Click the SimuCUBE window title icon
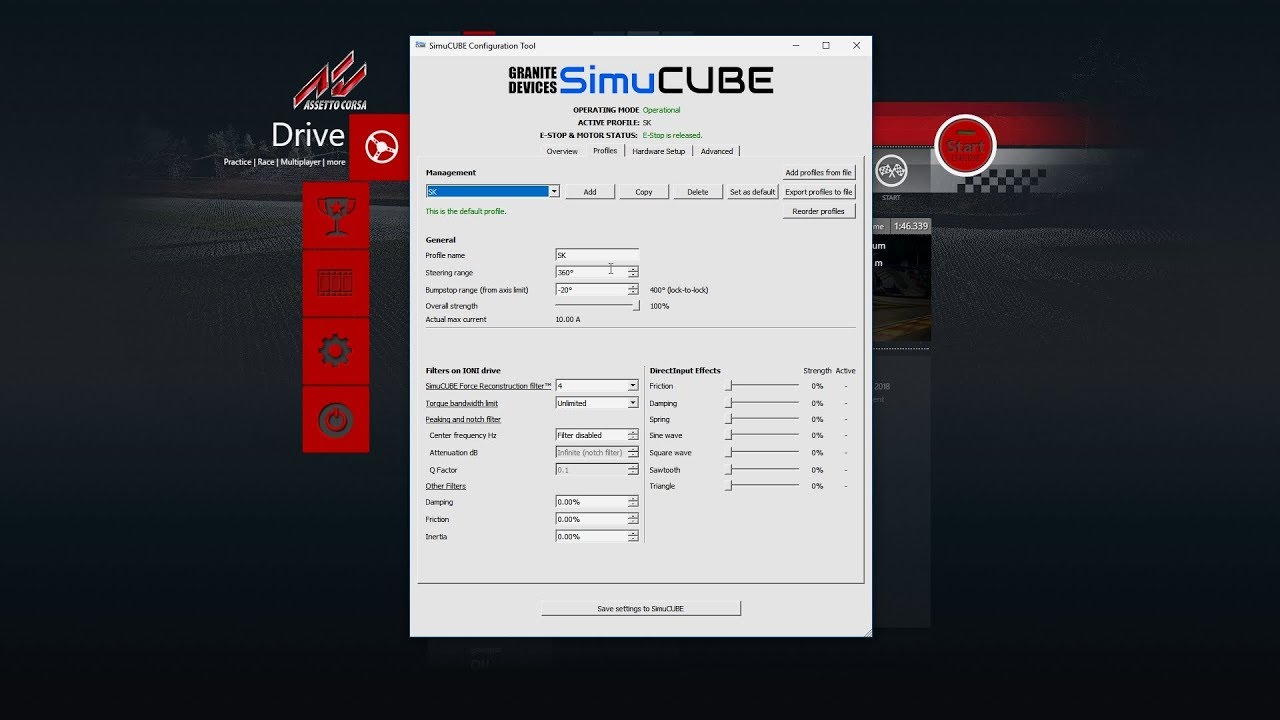The width and height of the screenshot is (1280, 720). pyautogui.click(x=420, y=45)
